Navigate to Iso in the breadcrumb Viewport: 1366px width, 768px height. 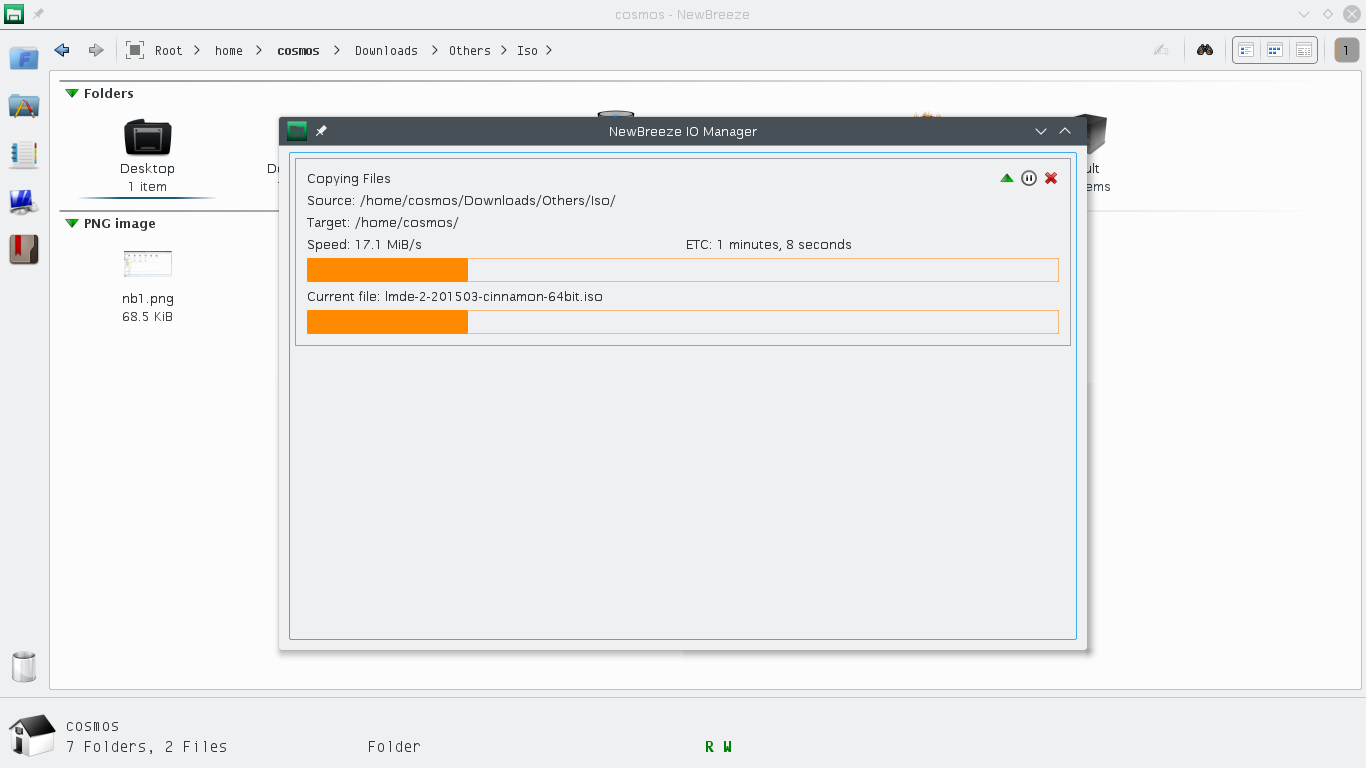pyautogui.click(x=527, y=50)
